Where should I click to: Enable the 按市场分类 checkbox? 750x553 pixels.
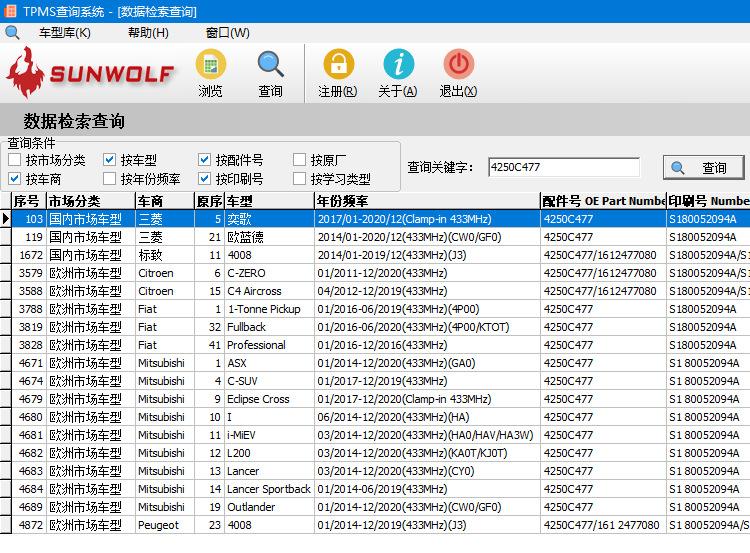tap(14, 160)
